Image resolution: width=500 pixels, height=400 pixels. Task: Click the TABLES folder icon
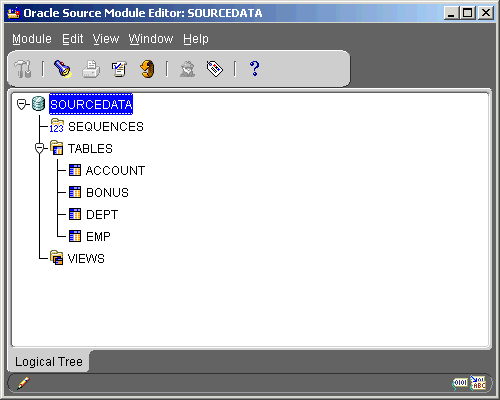click(x=57, y=148)
